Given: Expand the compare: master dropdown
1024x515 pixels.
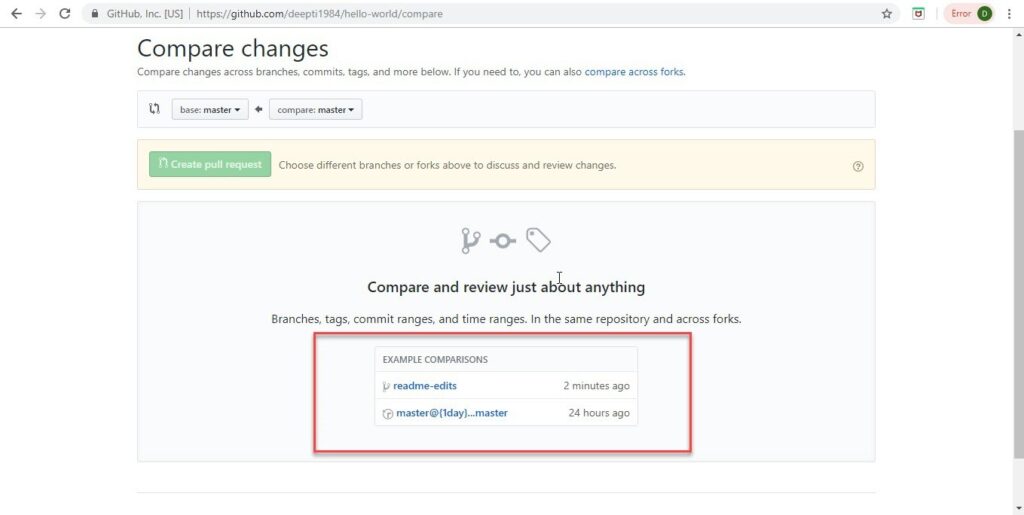Looking at the screenshot, I should coord(315,110).
